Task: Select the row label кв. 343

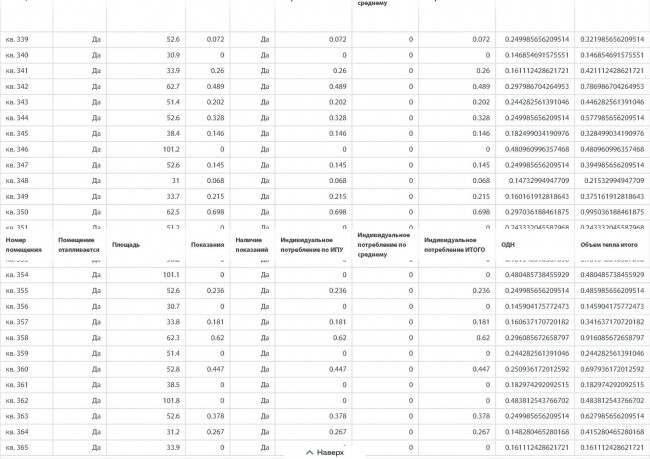Action: (x=17, y=102)
